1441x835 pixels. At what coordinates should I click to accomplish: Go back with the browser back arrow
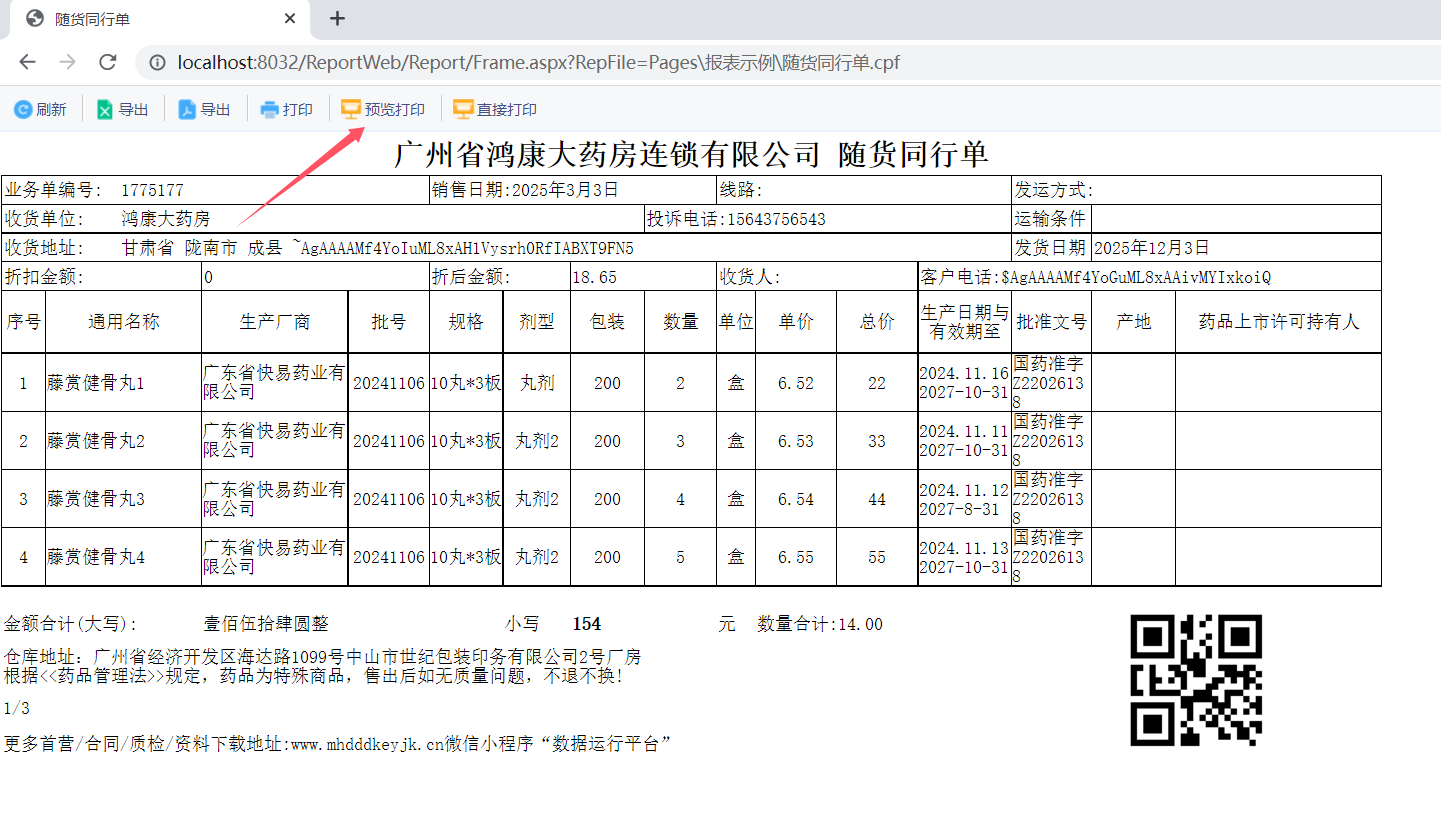click(27, 62)
